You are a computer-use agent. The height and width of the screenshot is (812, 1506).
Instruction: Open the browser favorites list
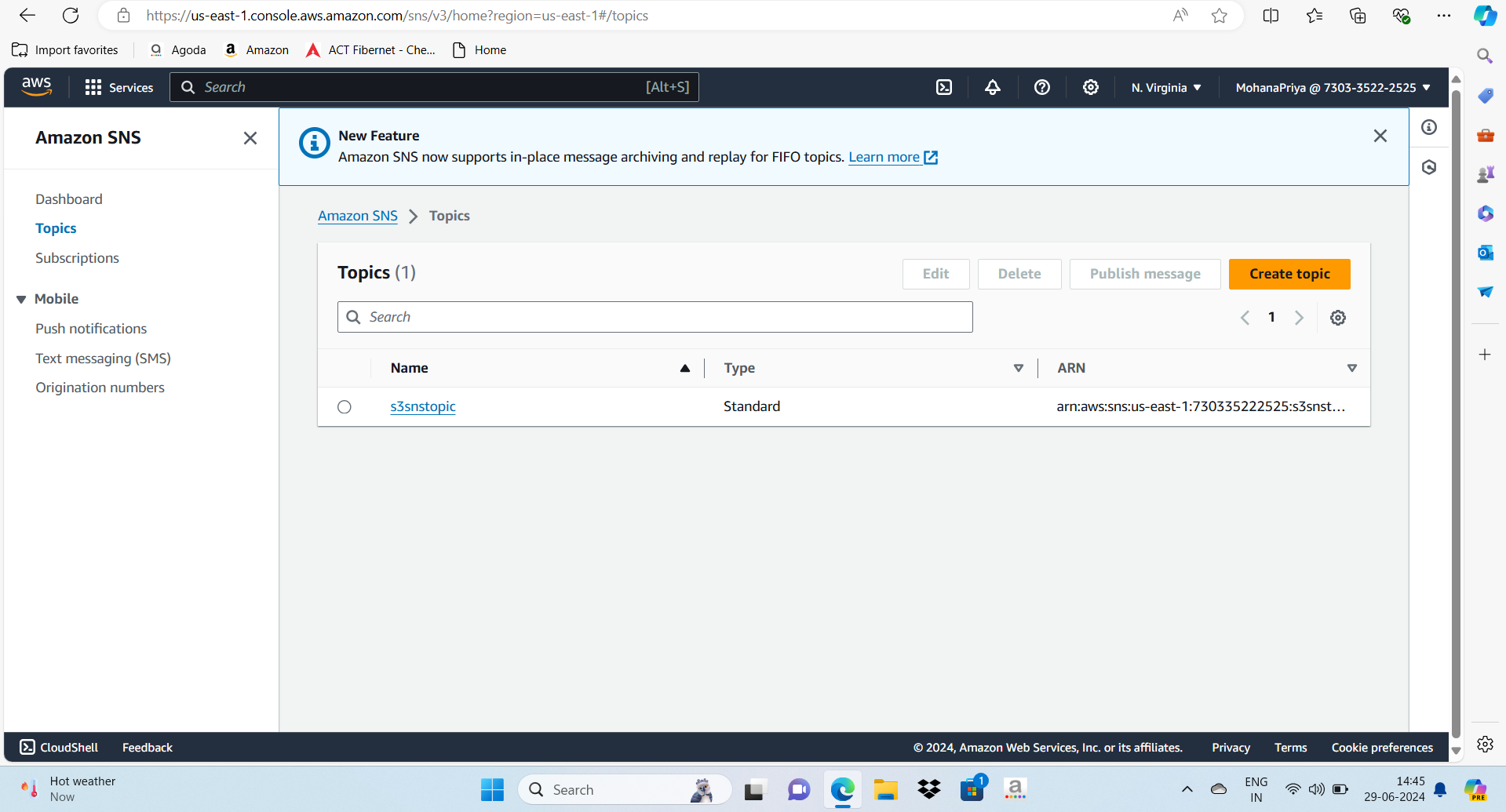[1315, 16]
